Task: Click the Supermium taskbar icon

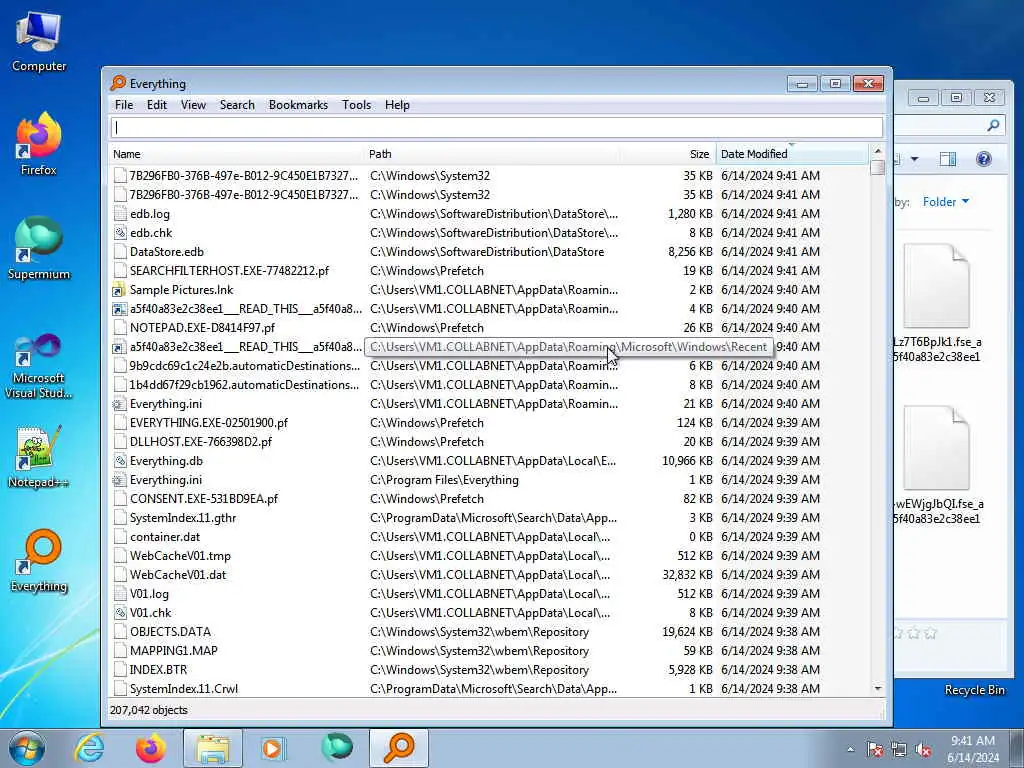Action: tap(337, 748)
